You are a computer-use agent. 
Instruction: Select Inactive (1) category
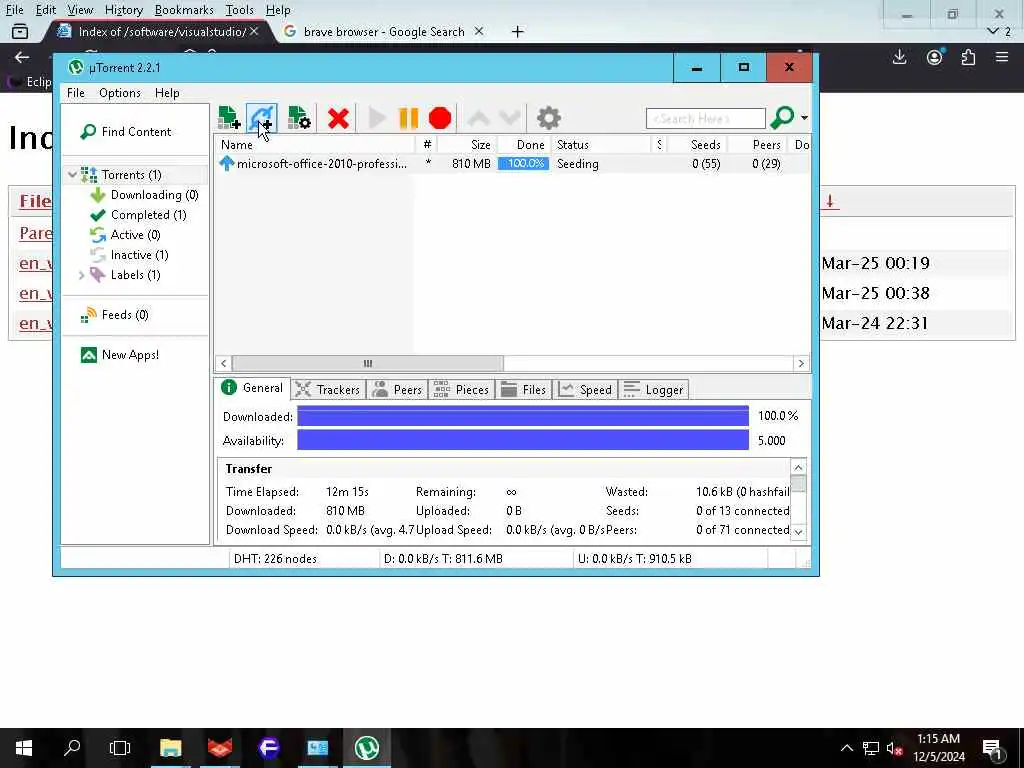pos(129,255)
